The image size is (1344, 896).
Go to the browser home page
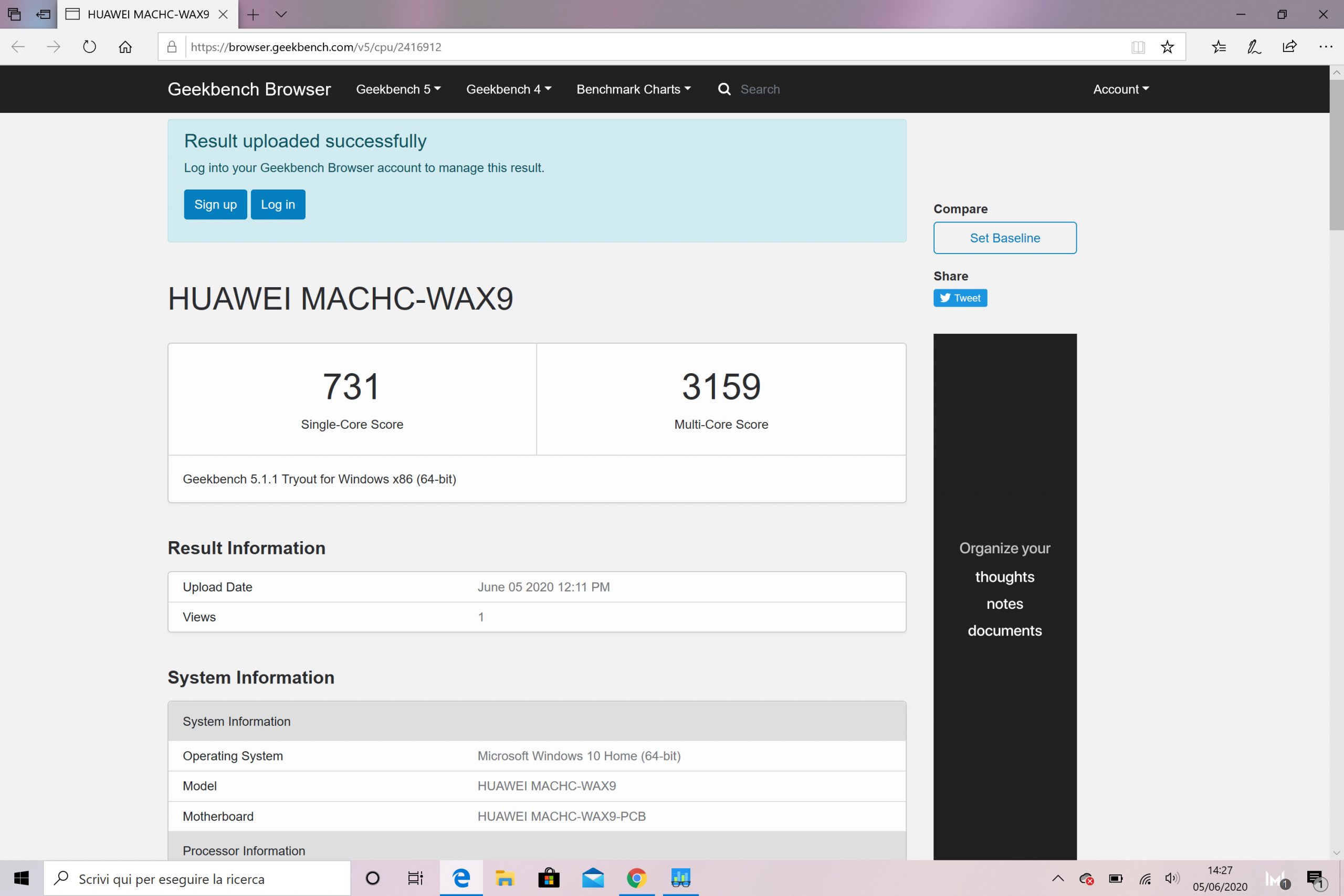click(125, 47)
